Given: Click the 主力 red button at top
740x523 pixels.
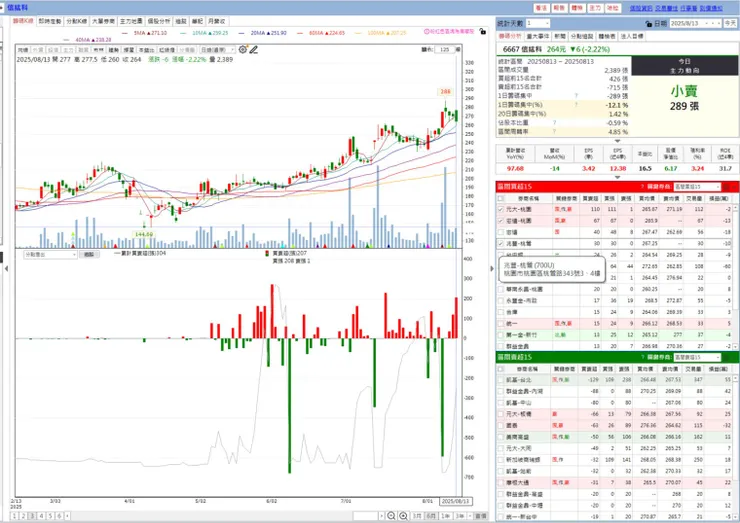Looking at the screenshot, I should 595,8.
